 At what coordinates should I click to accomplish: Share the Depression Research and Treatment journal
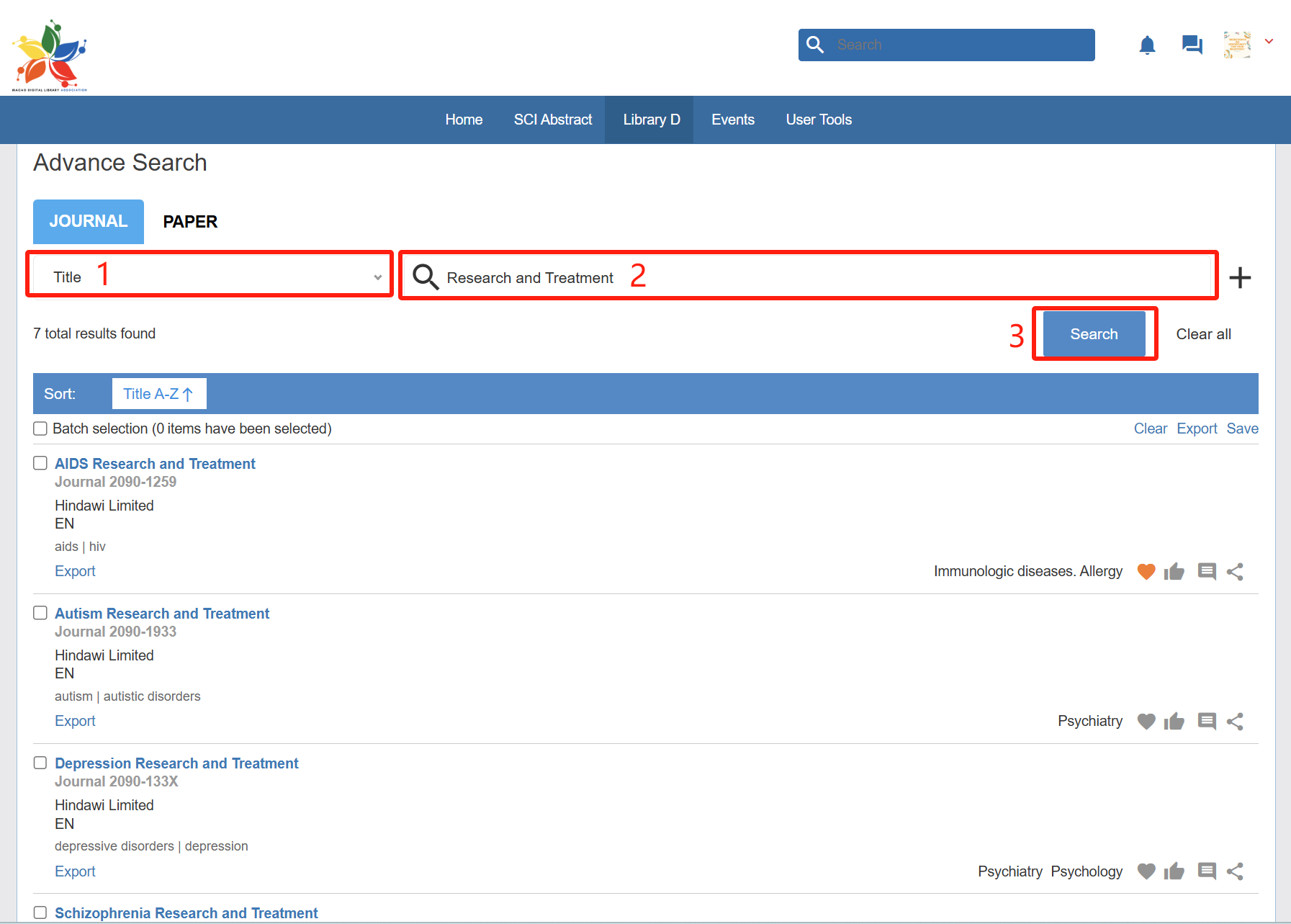pos(1235,871)
